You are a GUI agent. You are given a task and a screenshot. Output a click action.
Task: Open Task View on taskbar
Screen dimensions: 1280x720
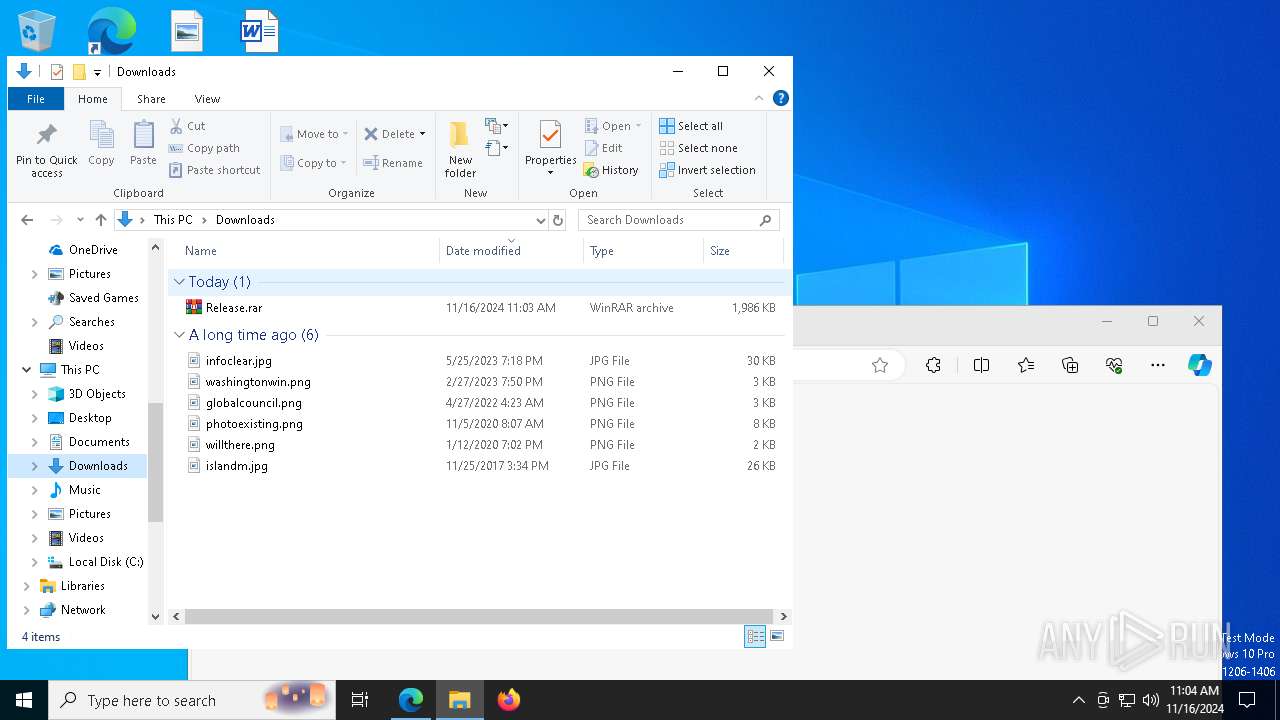coord(360,700)
